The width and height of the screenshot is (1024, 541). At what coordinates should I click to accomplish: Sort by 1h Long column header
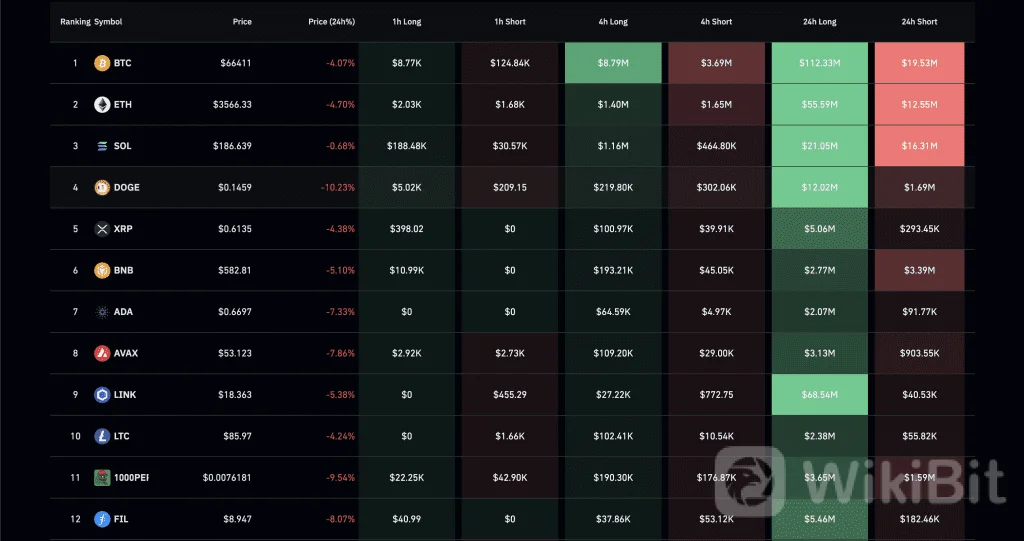coord(406,21)
